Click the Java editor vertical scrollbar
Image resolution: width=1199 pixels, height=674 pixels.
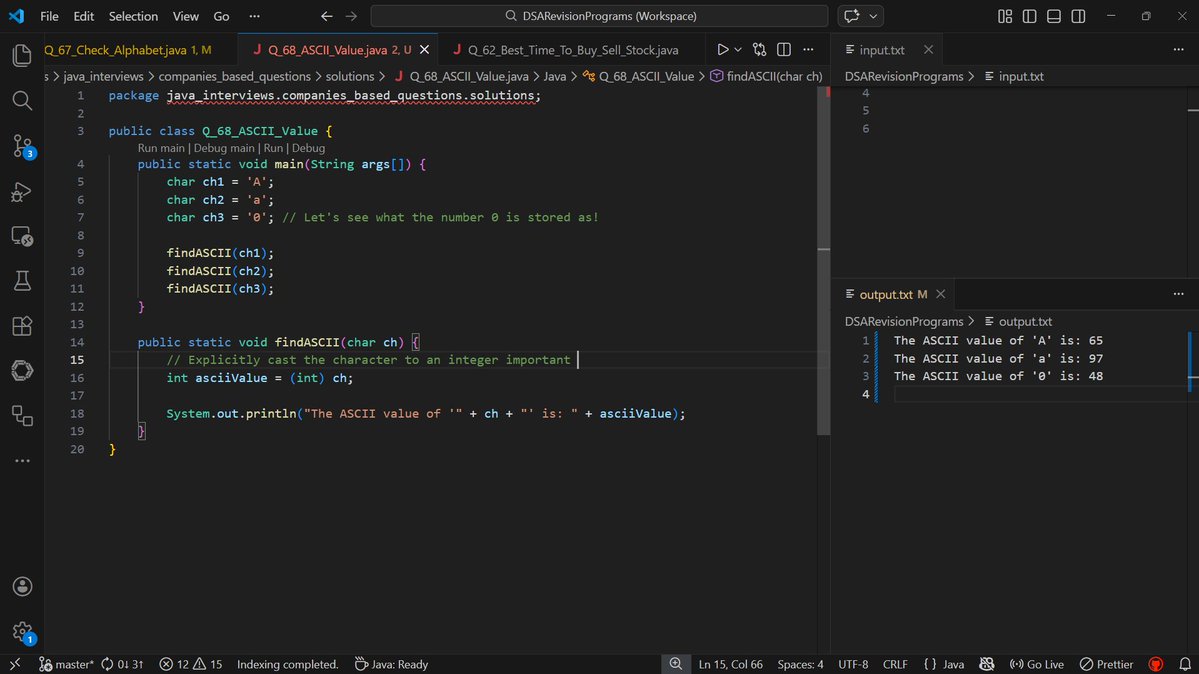[824, 262]
